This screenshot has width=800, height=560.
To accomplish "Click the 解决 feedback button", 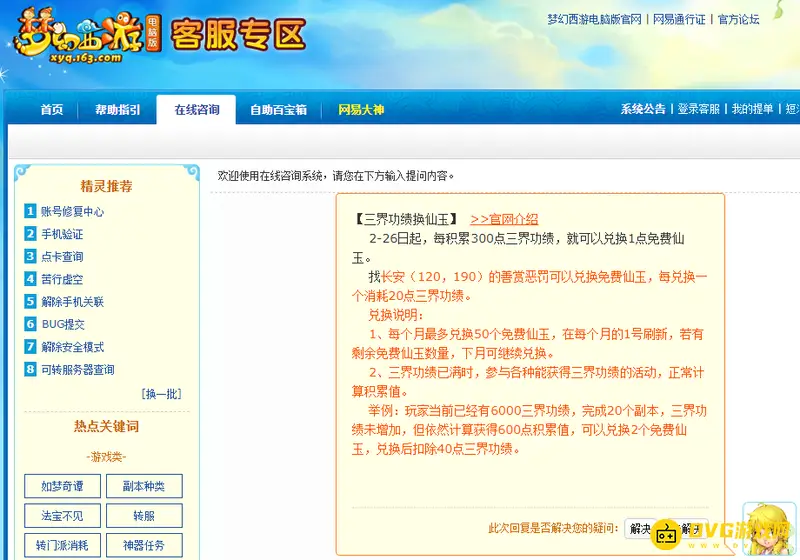I will [x=640, y=528].
